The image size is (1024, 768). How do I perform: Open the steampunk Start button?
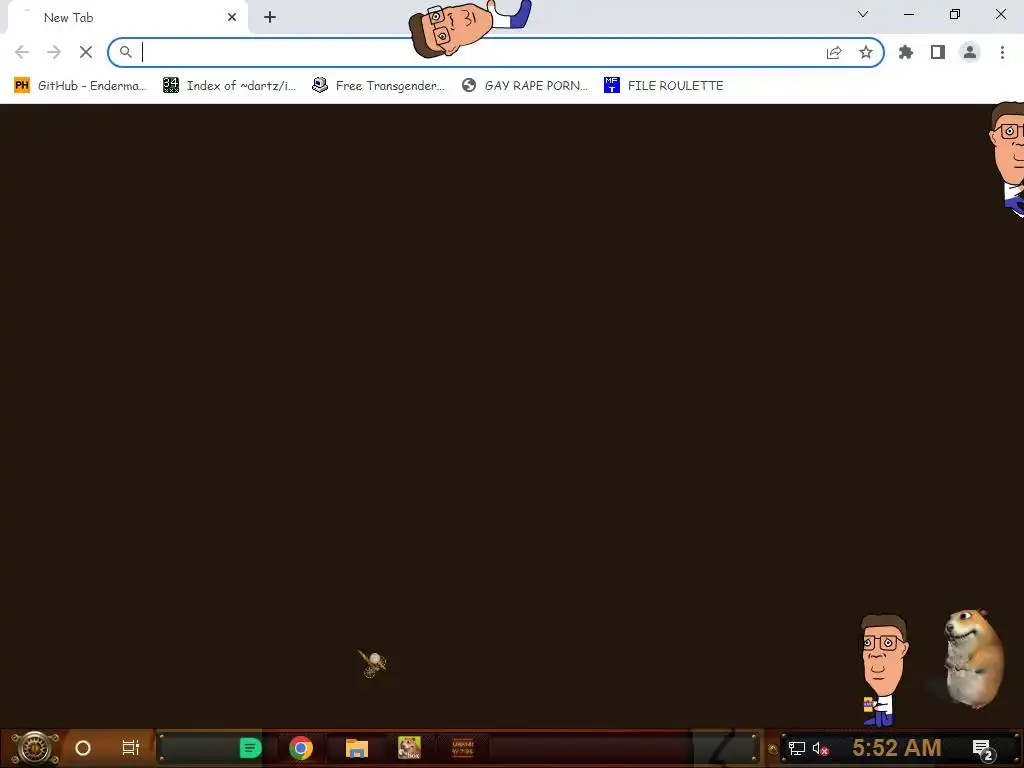(x=35, y=748)
